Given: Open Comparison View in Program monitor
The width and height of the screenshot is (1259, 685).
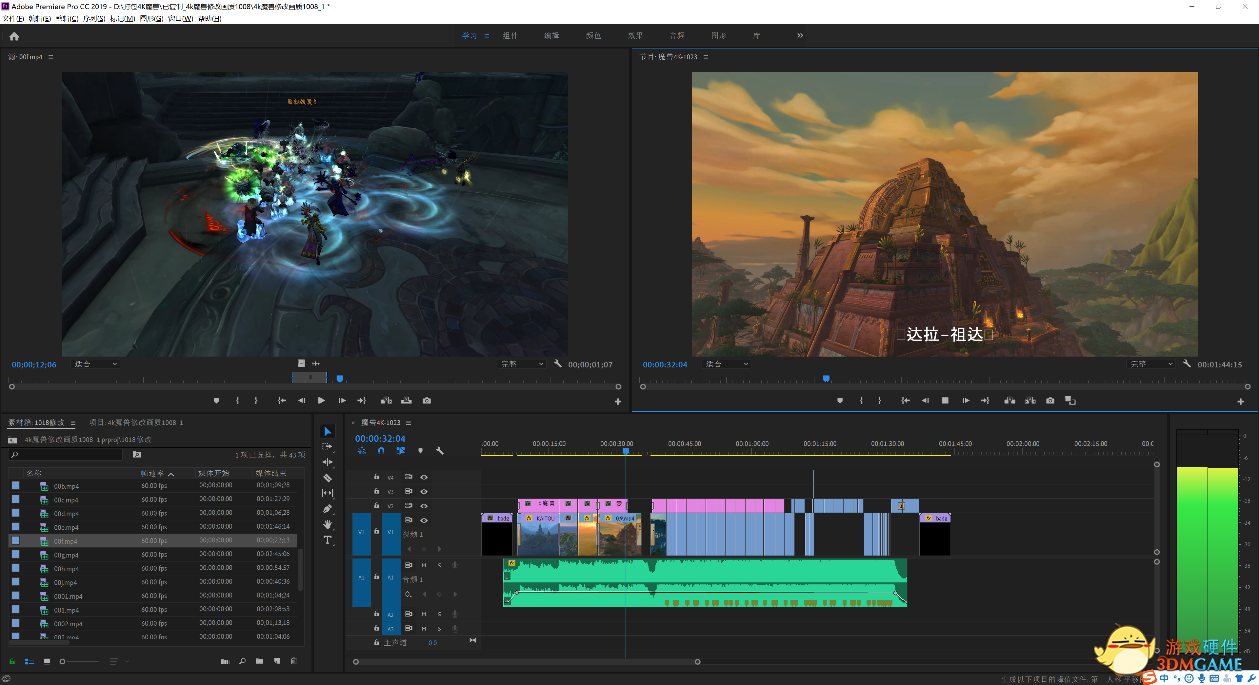Looking at the screenshot, I should click(1070, 400).
